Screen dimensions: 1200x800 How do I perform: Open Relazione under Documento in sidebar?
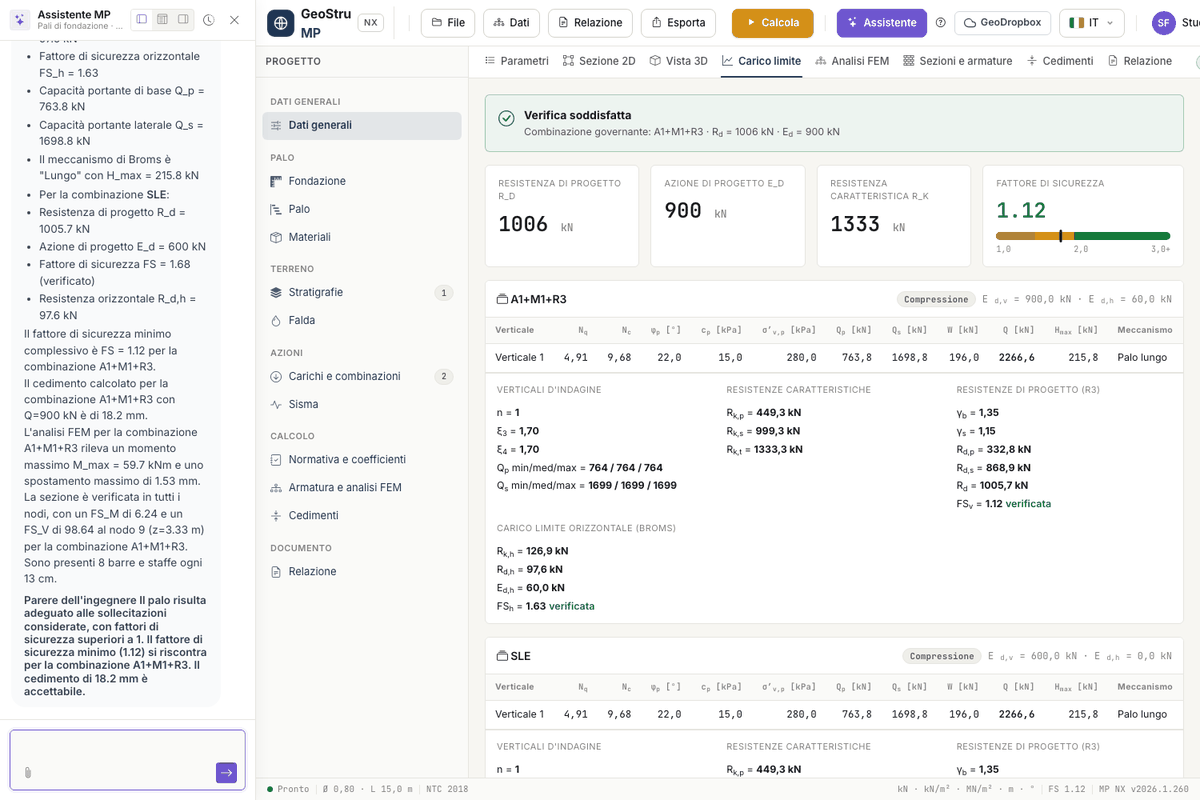(362, 571)
